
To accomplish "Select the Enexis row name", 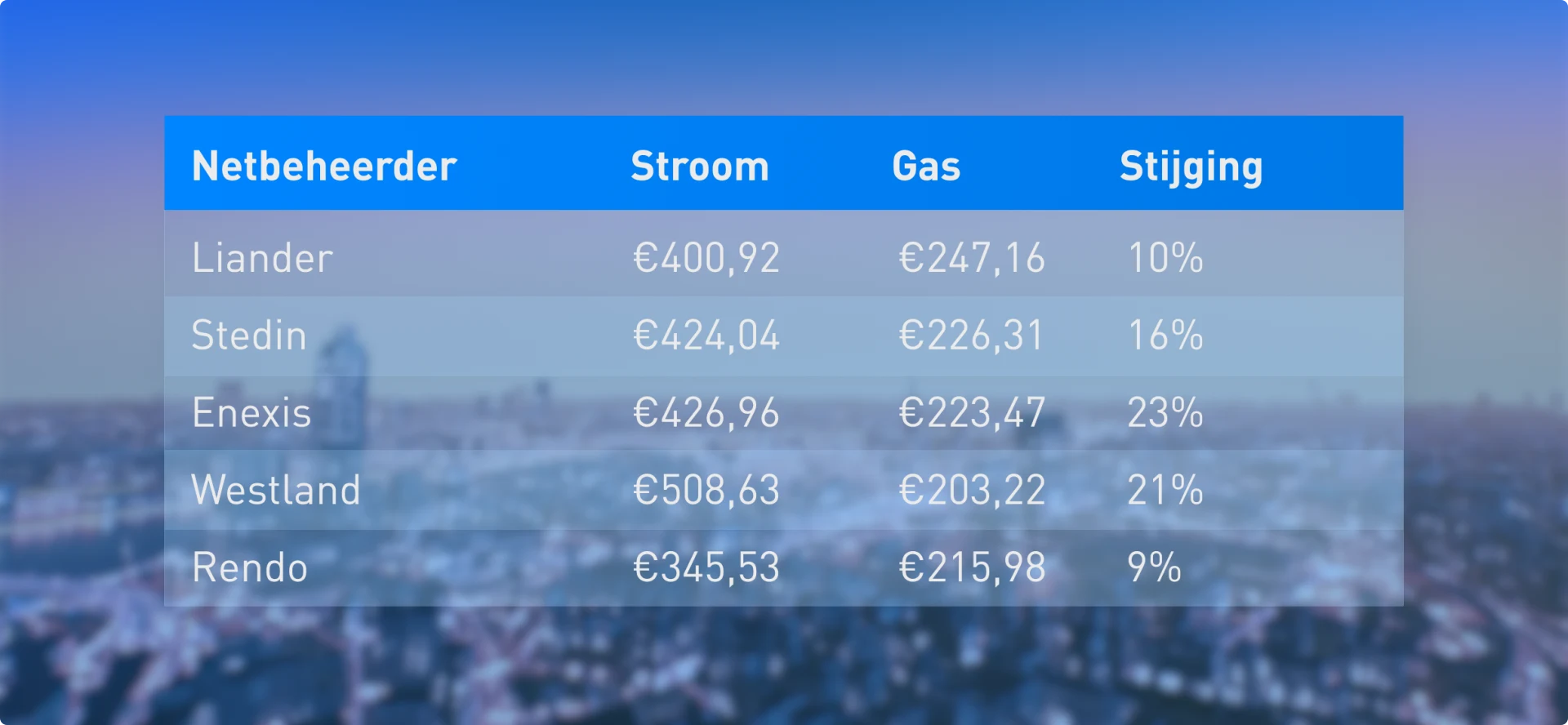I will (252, 412).
